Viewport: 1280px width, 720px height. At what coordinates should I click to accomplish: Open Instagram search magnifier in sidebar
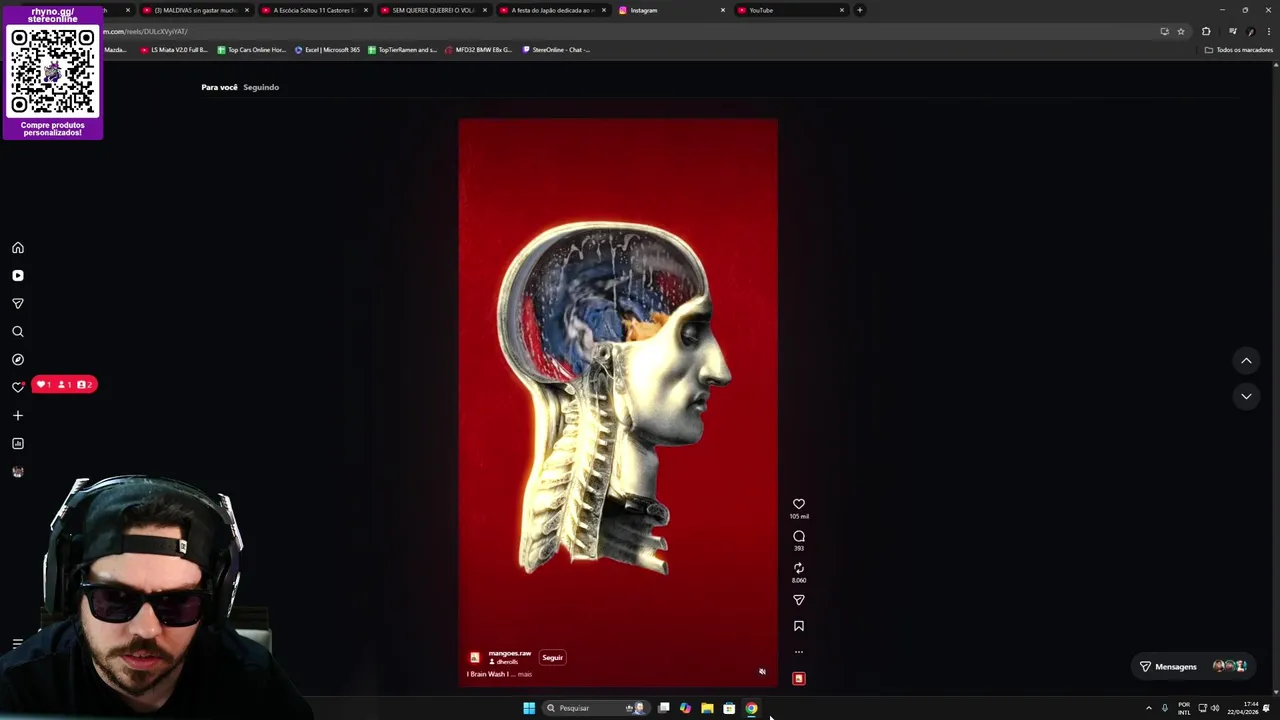coord(18,332)
